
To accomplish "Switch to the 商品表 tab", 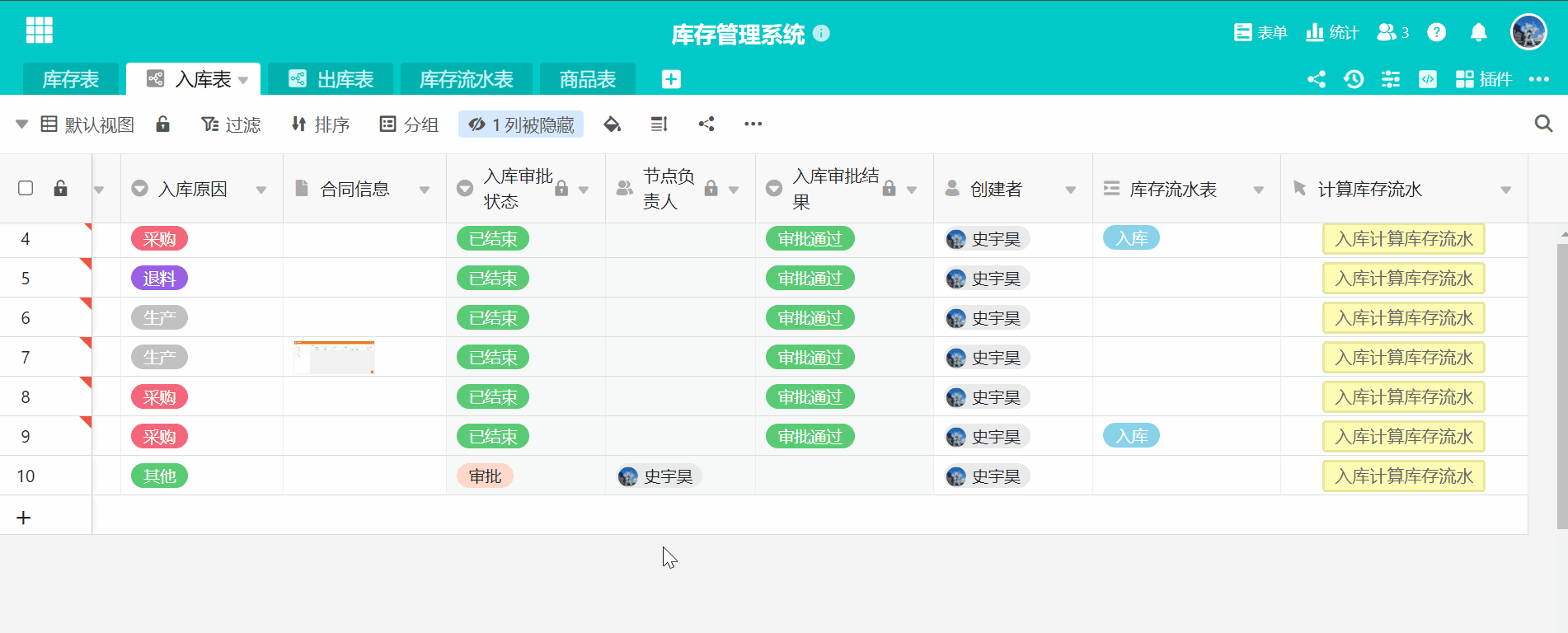I will tap(588, 79).
